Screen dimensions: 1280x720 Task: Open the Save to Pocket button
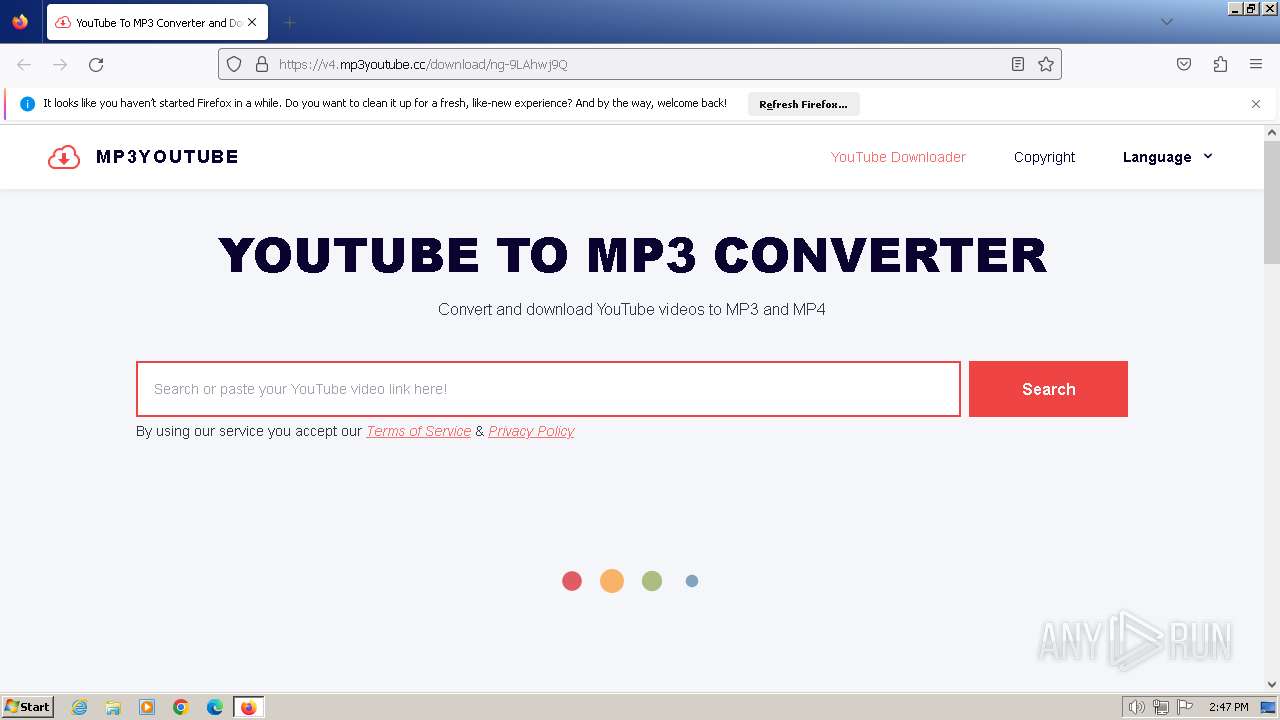coord(1184,64)
